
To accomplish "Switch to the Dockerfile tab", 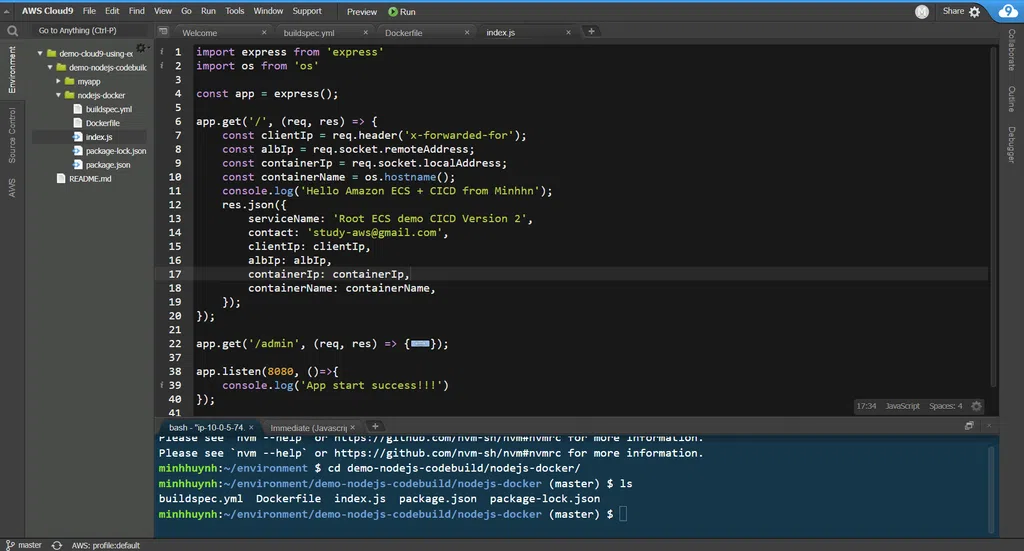I will [x=403, y=33].
